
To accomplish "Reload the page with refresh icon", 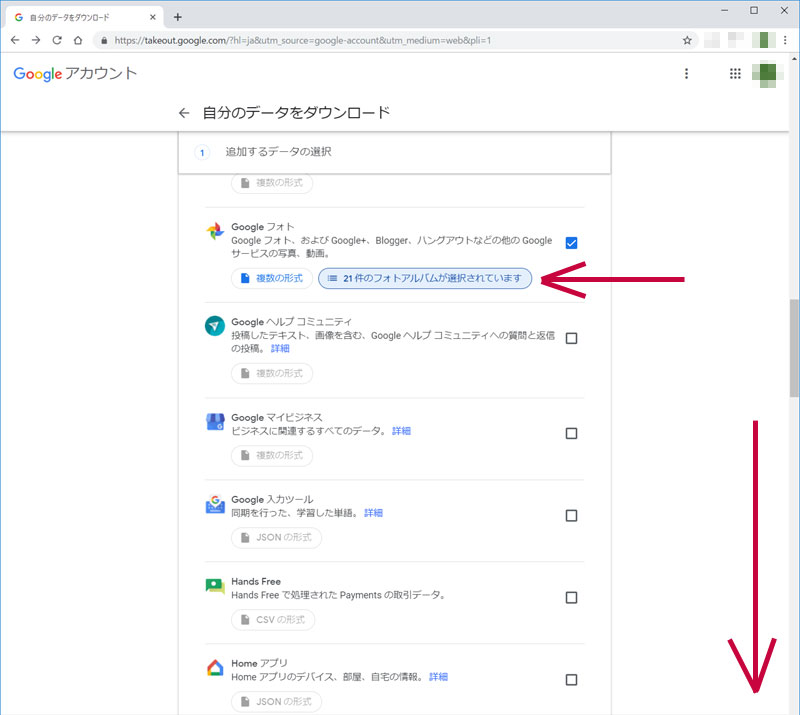I will tap(57, 40).
